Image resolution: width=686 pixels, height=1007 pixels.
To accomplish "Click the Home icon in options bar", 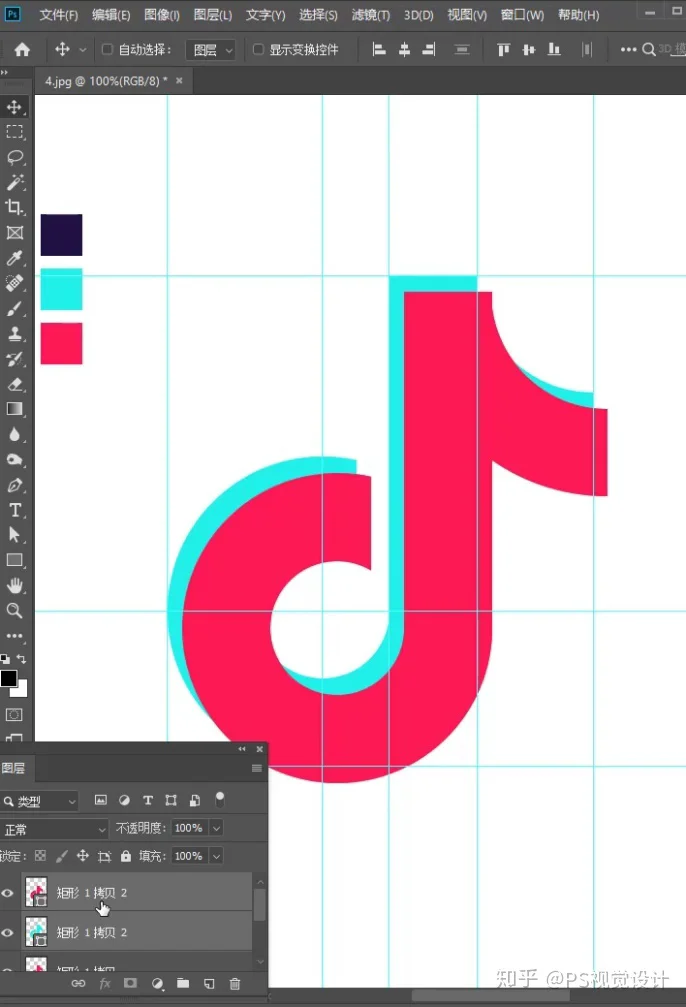I will tap(22, 49).
